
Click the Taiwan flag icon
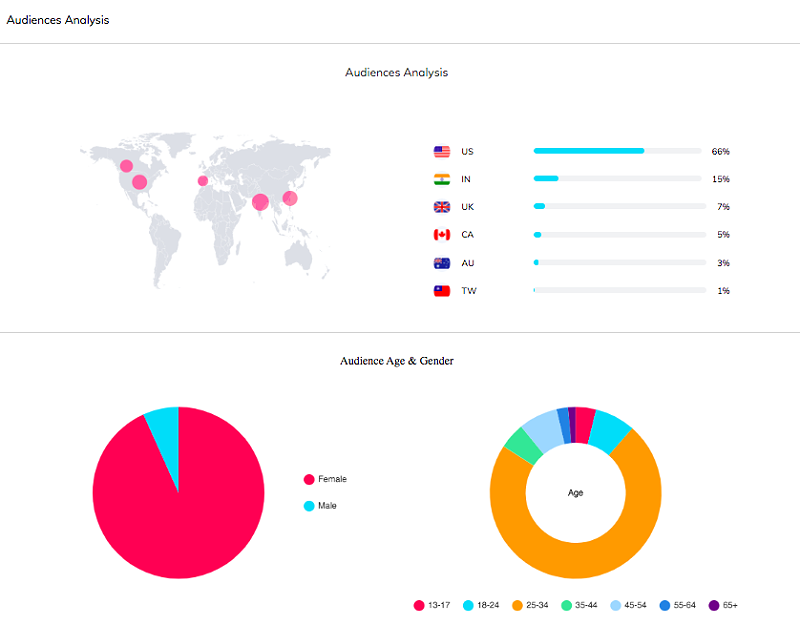pyautogui.click(x=442, y=291)
